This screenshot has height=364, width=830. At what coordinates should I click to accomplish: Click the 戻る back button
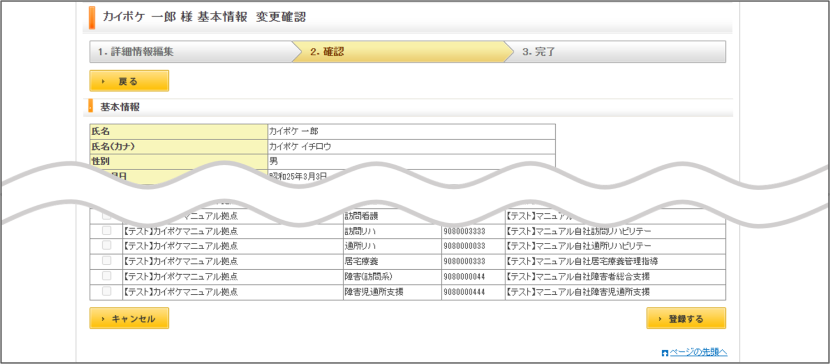129,81
